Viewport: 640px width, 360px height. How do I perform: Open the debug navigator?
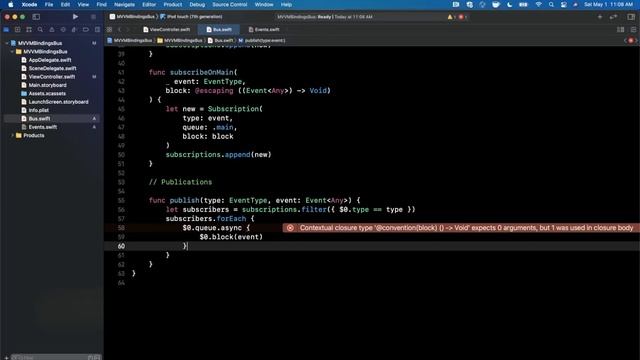[x=74, y=30]
